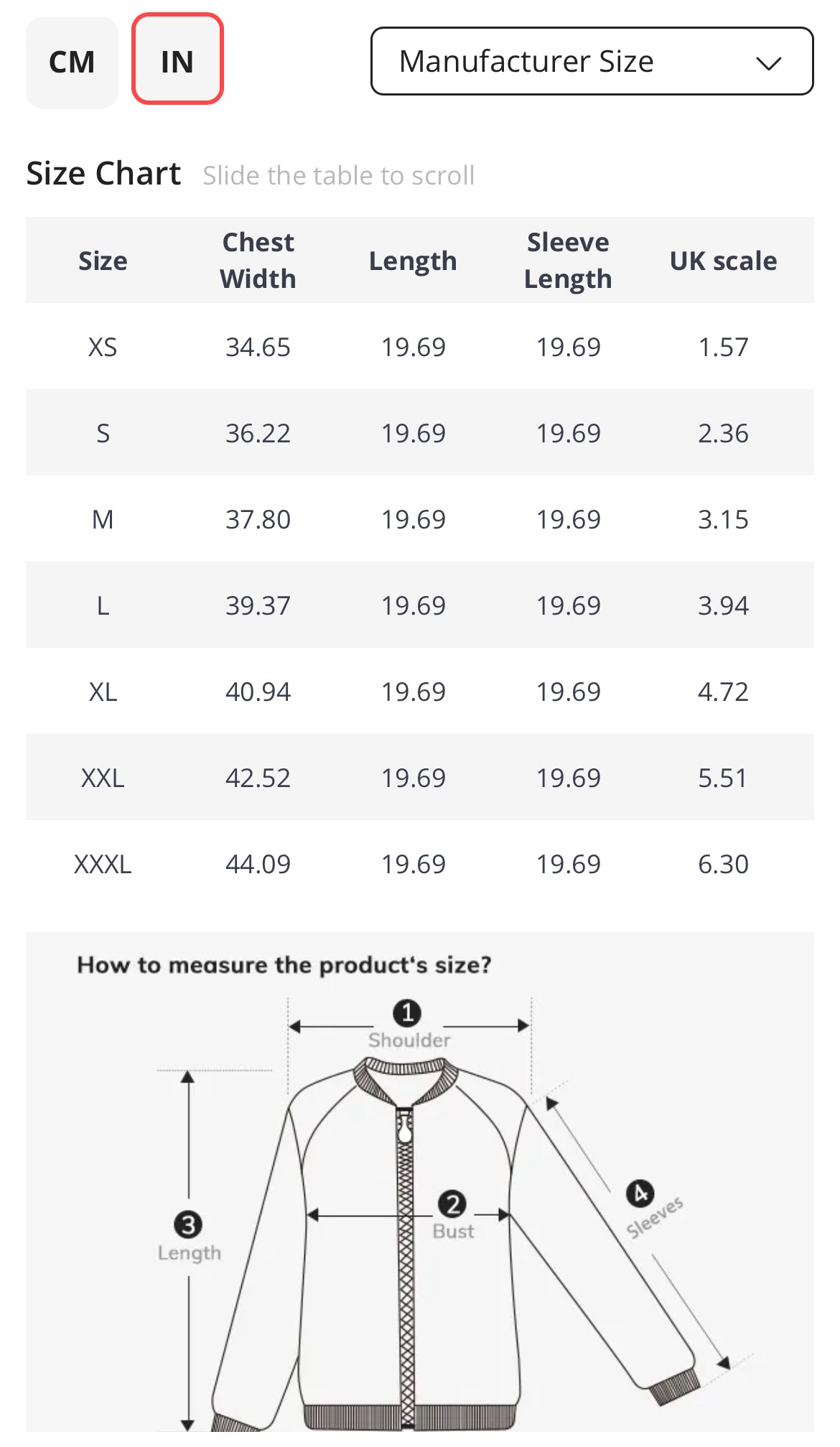Click the Shoulder number 1 marker
This screenshot has width=840, height=1447.
(x=407, y=1013)
